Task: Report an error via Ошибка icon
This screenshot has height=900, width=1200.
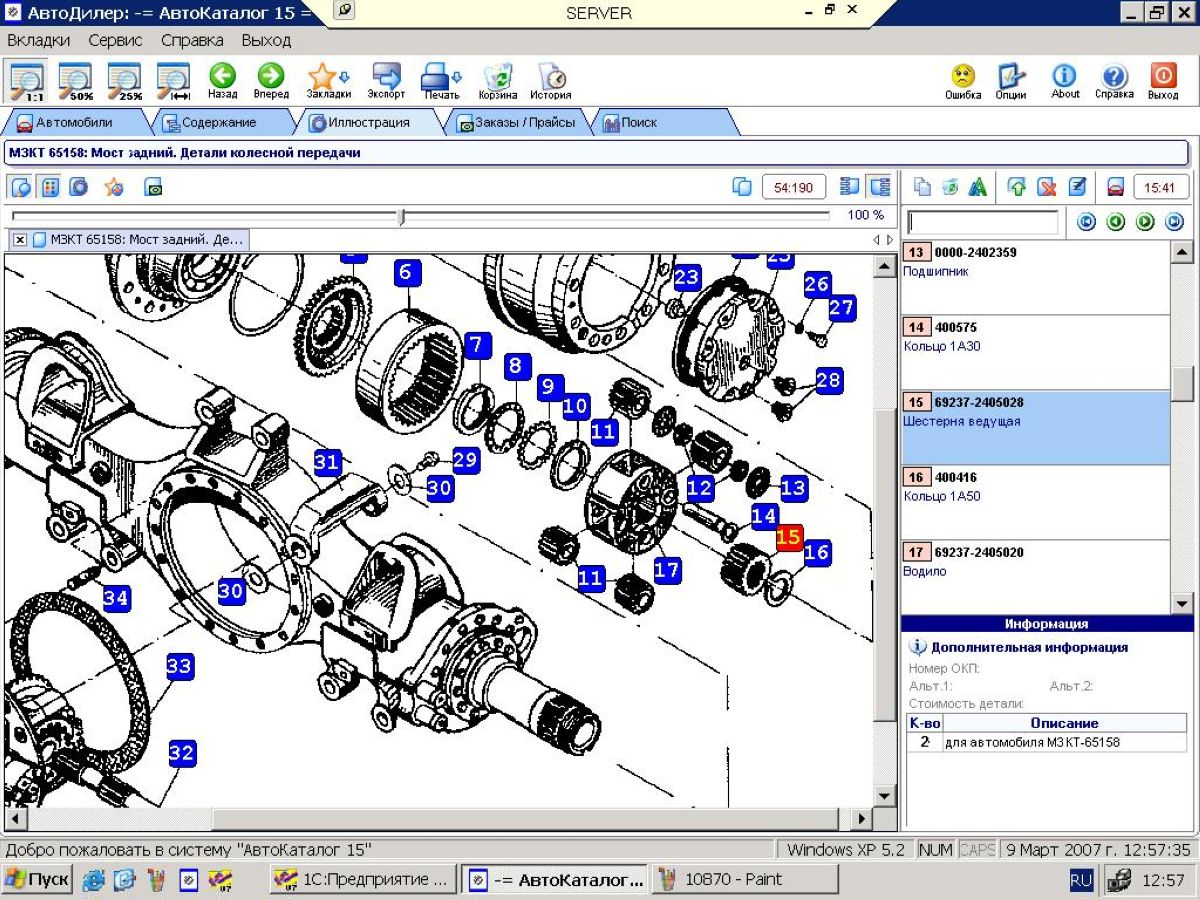Action: point(963,80)
